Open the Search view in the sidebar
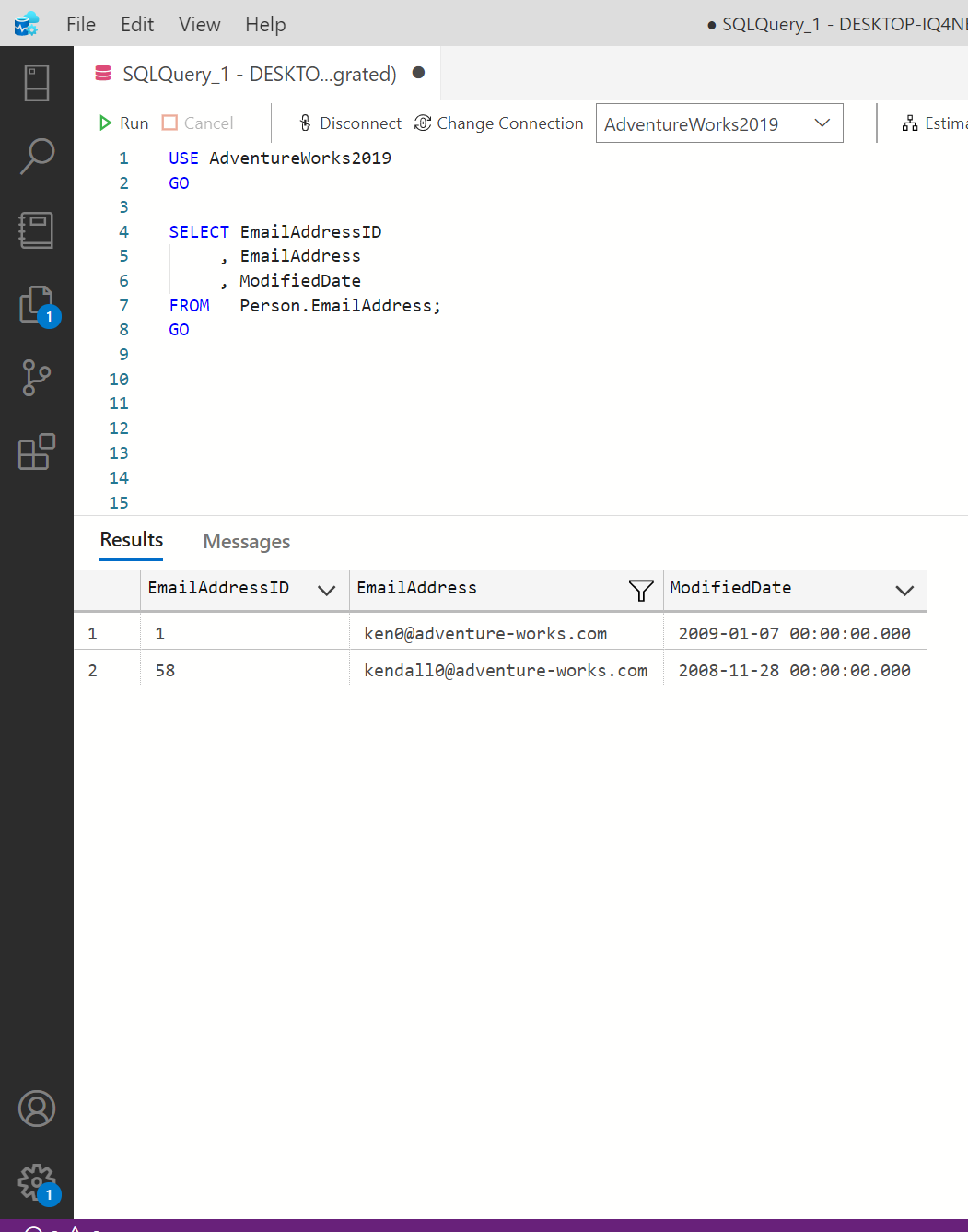Screen dimensions: 968x1232 pyautogui.click(x=37, y=156)
